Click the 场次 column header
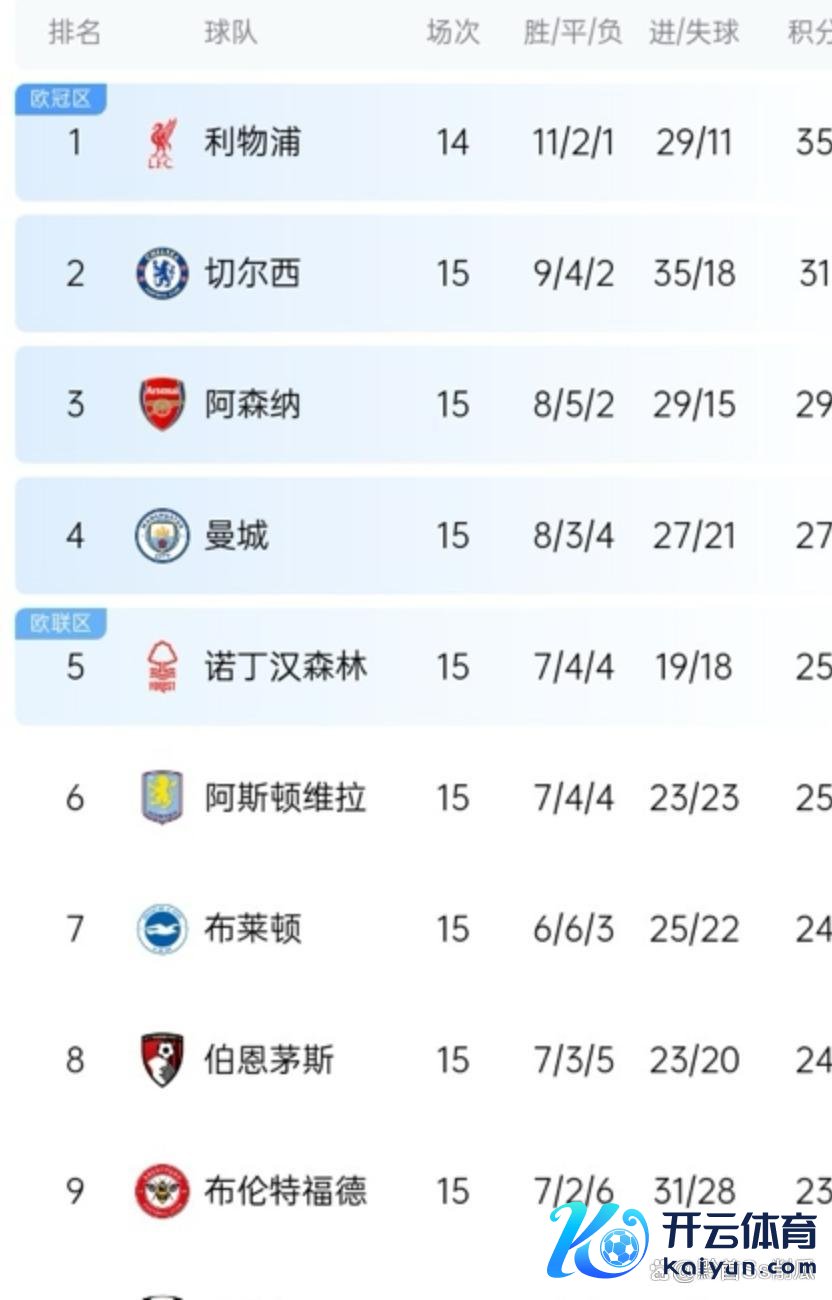This screenshot has width=832, height=1300. (453, 32)
